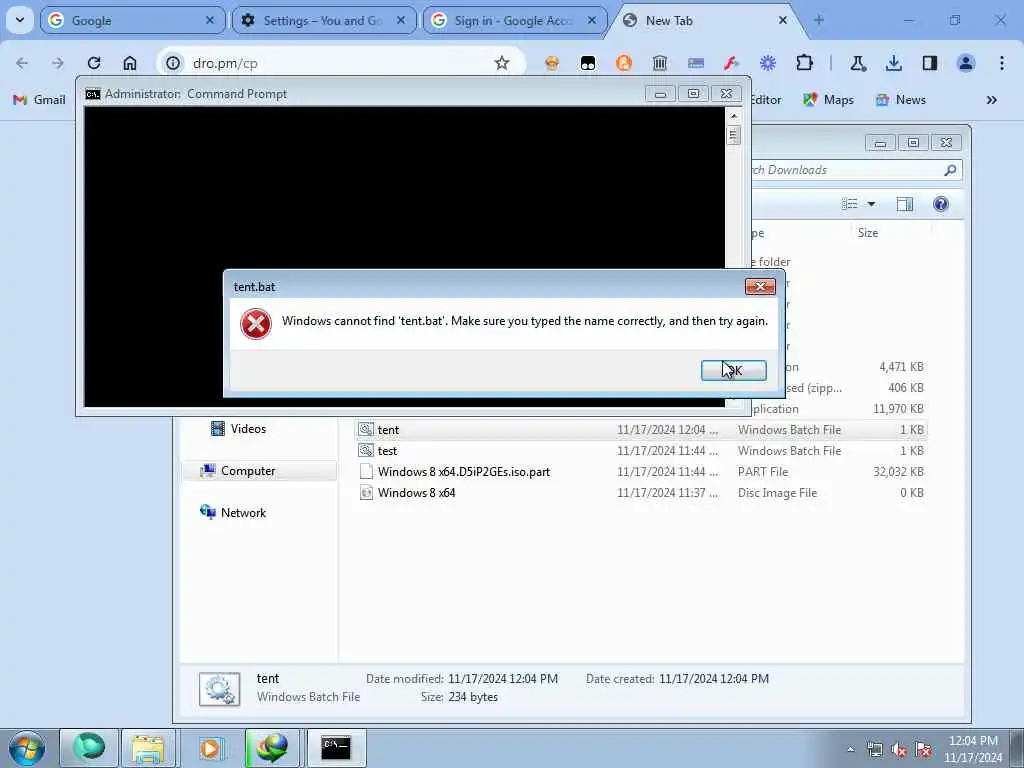This screenshot has height=768, width=1024.
Task: Open Network in the navigation pane
Action: 233,513
